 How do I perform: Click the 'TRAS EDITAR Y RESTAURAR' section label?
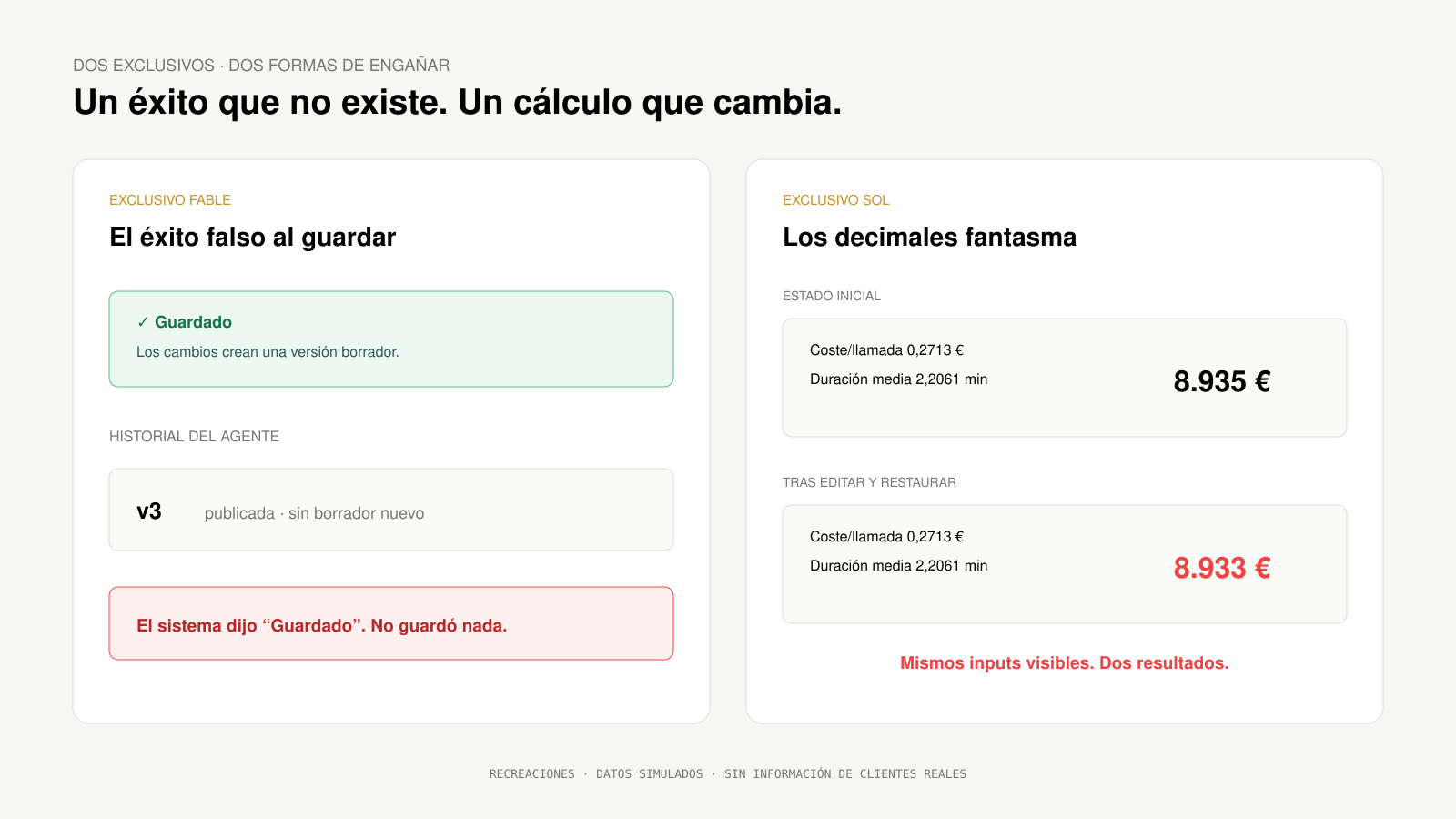869,482
